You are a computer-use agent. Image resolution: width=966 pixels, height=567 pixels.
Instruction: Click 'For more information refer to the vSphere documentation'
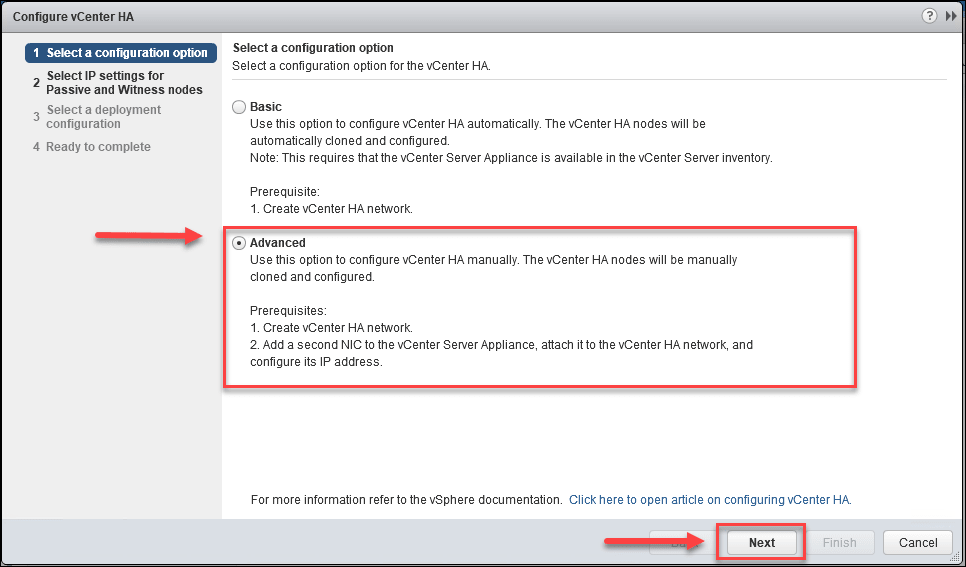tap(407, 500)
